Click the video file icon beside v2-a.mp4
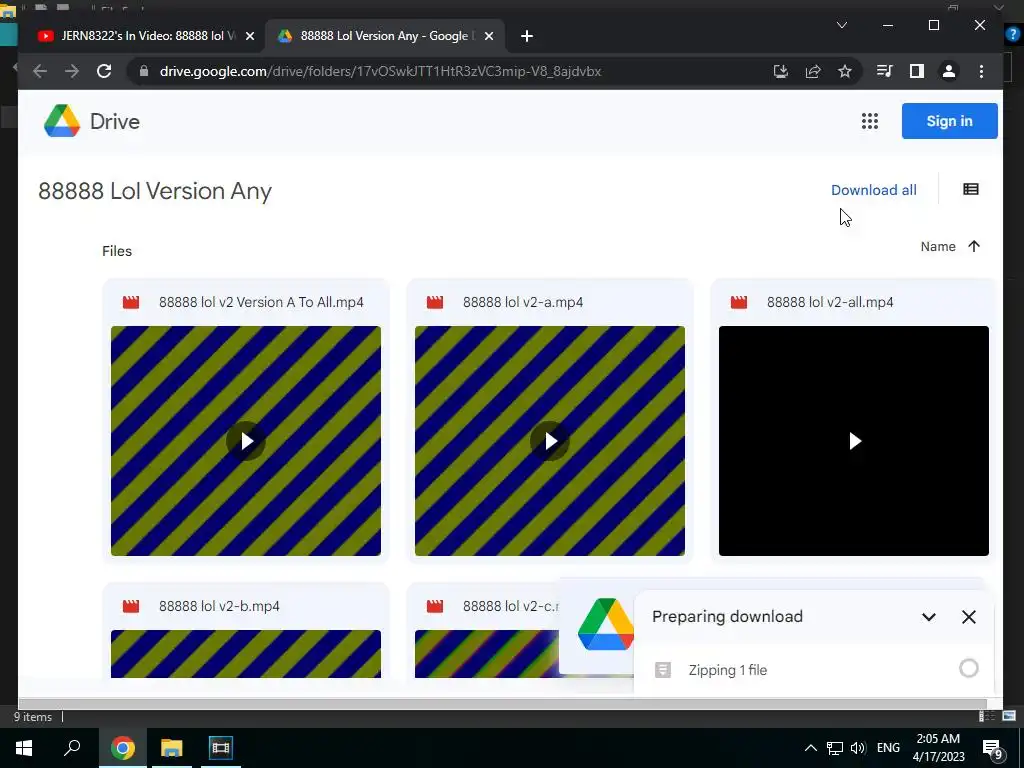This screenshot has width=1024, height=768. (435, 302)
